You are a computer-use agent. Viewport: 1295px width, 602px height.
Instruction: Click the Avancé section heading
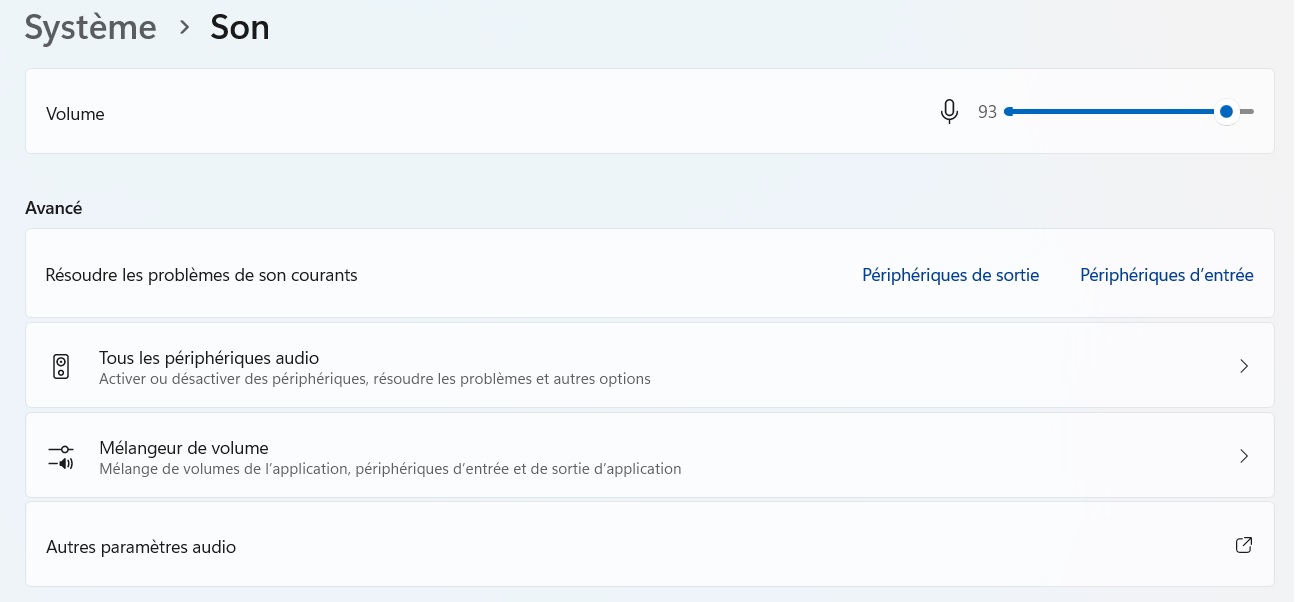tap(54, 208)
